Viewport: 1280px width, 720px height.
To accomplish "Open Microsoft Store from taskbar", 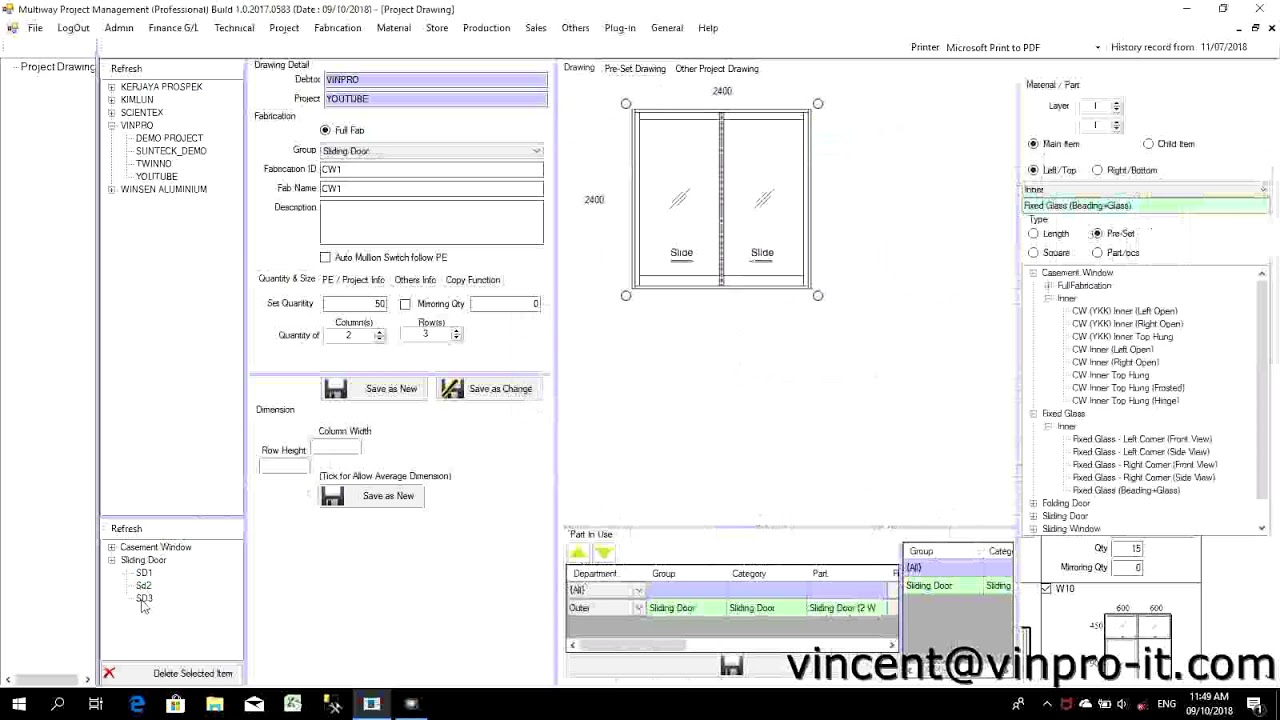I will click(175, 704).
